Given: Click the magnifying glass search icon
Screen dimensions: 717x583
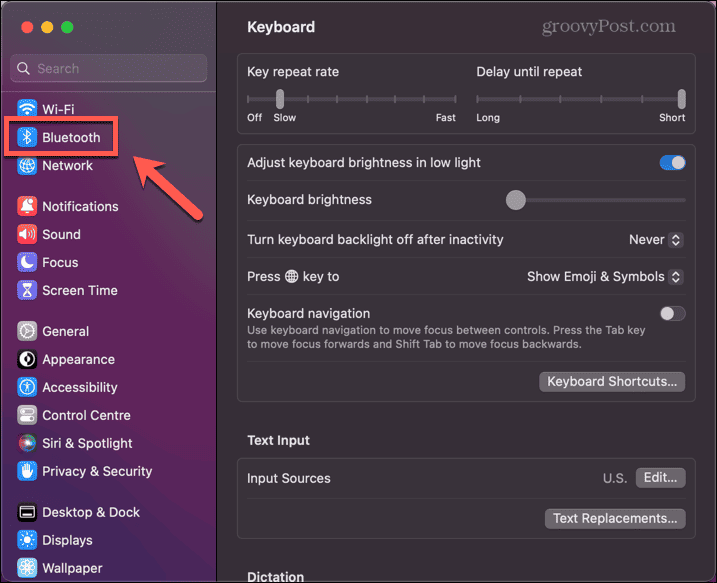Looking at the screenshot, I should [x=23, y=68].
